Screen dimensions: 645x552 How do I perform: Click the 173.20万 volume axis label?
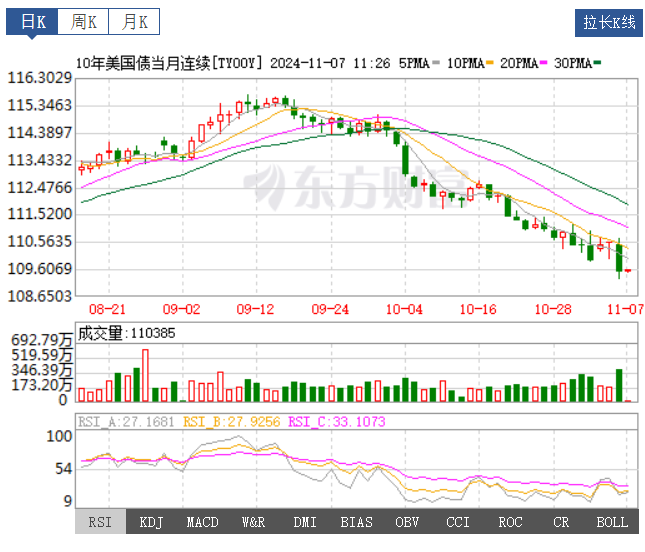[x=42, y=385]
